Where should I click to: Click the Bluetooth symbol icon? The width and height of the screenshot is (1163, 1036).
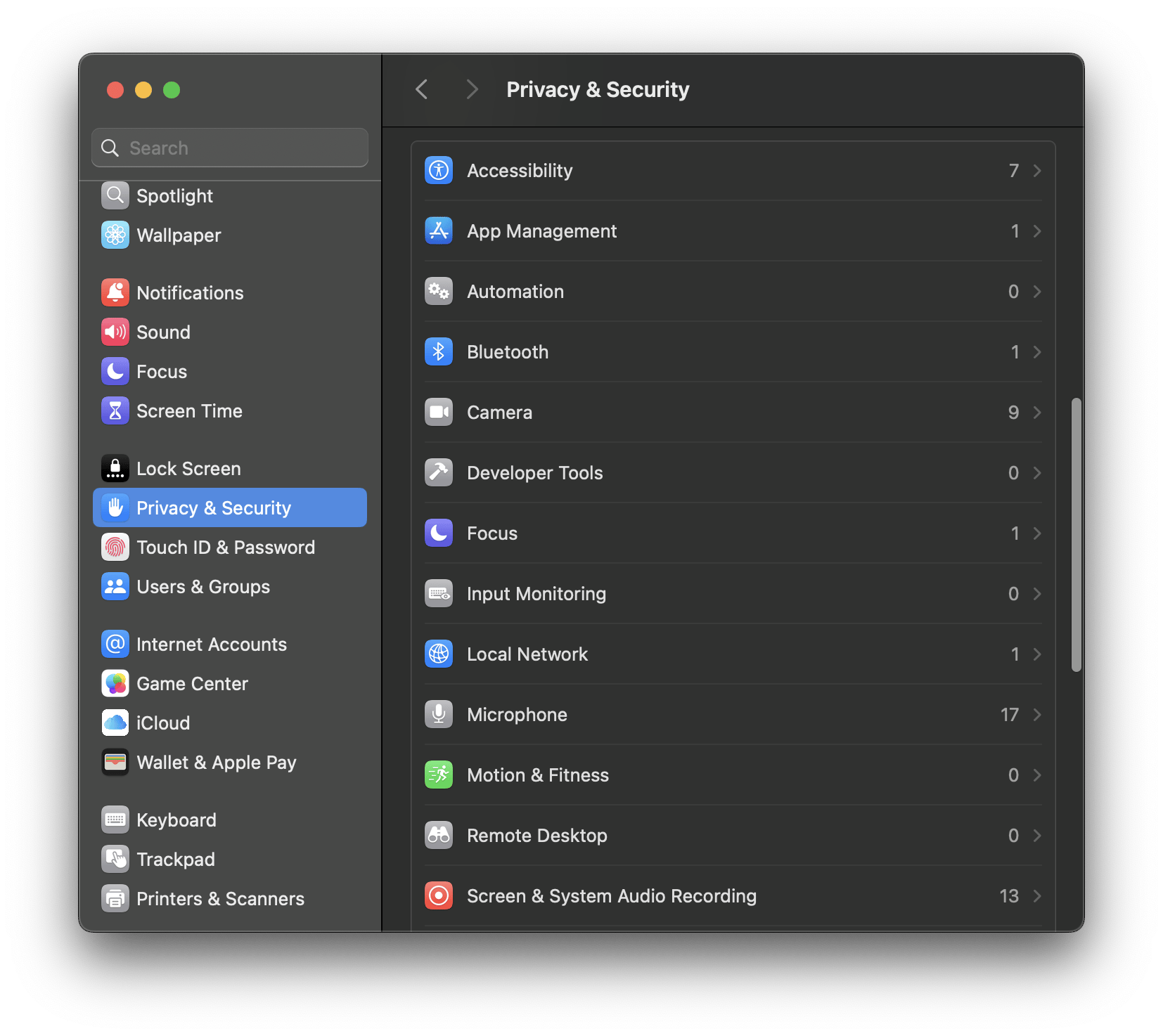439,352
